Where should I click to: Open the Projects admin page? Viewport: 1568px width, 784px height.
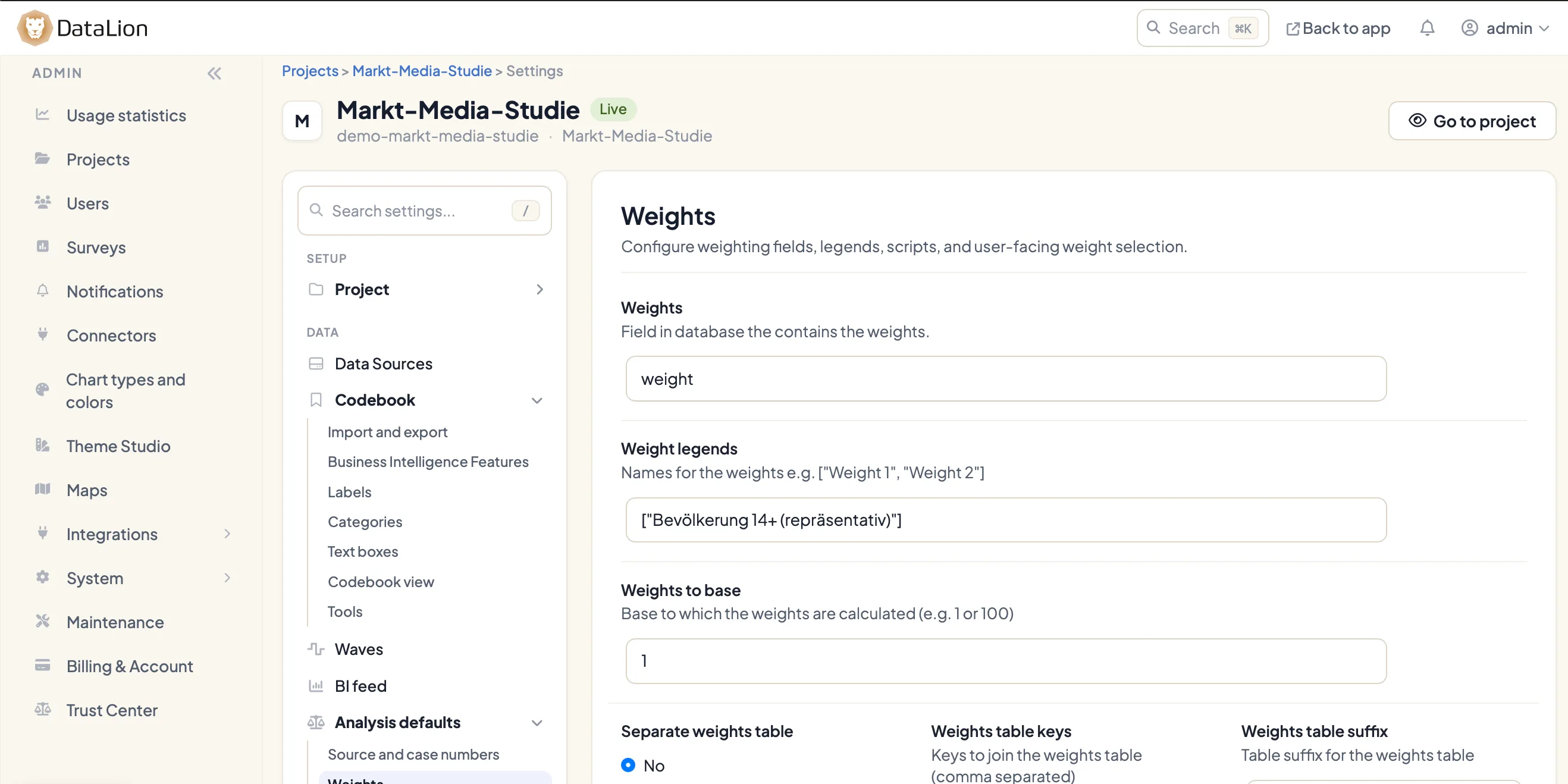(98, 159)
